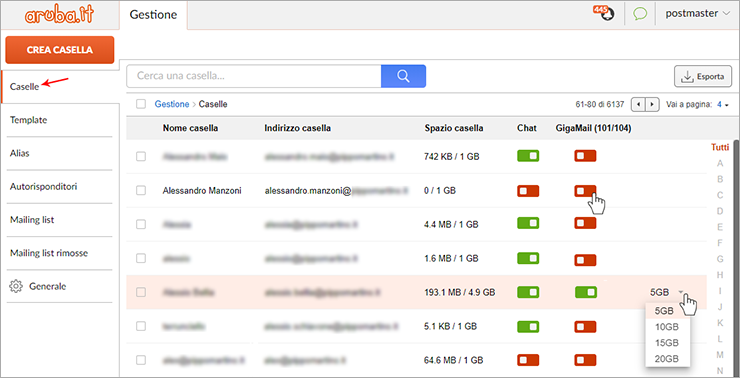Open the Gestione tab
Image resolution: width=740 pixels, height=378 pixels.
(153, 15)
